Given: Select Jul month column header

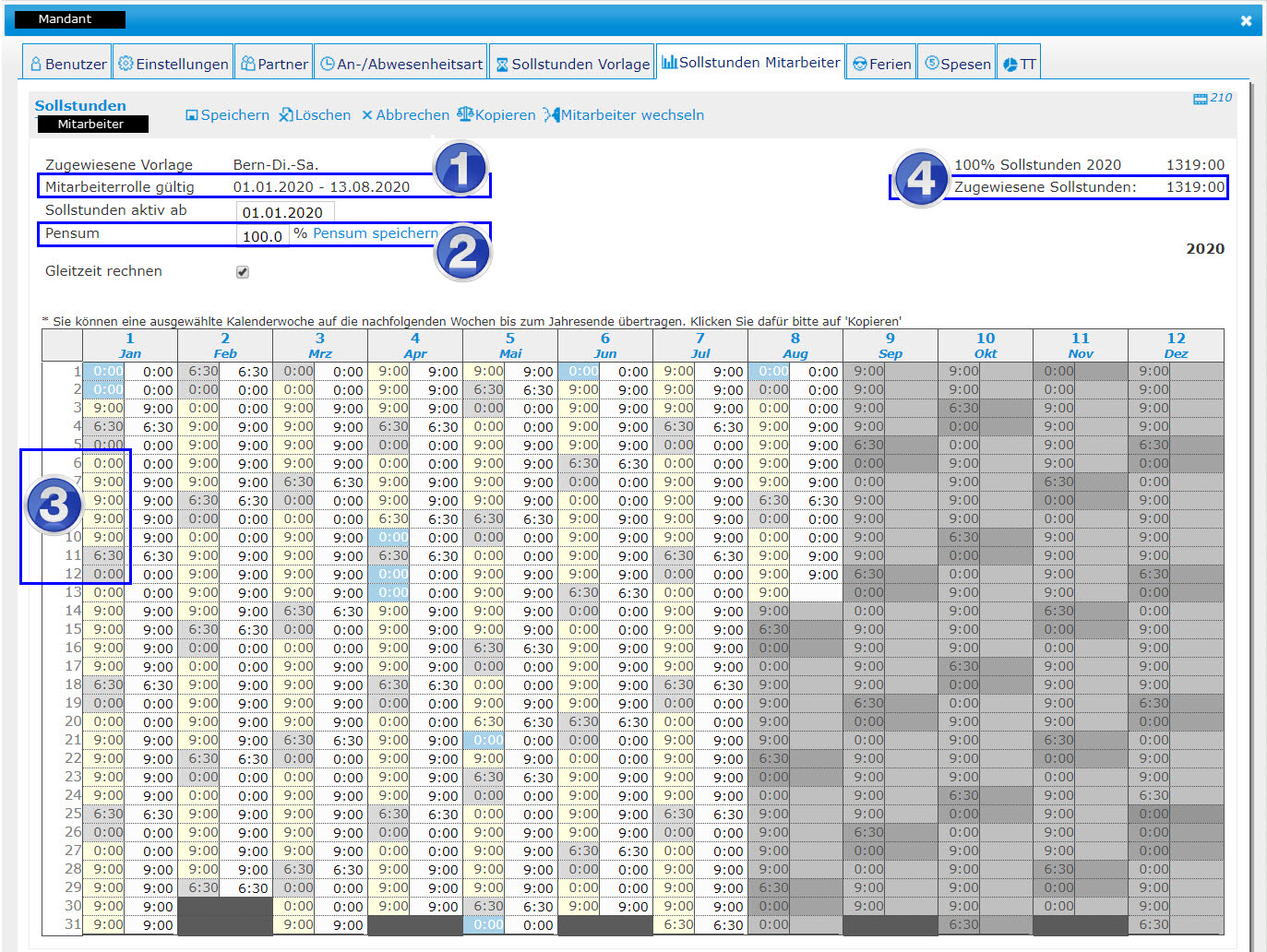Looking at the screenshot, I should pyautogui.click(x=700, y=346).
